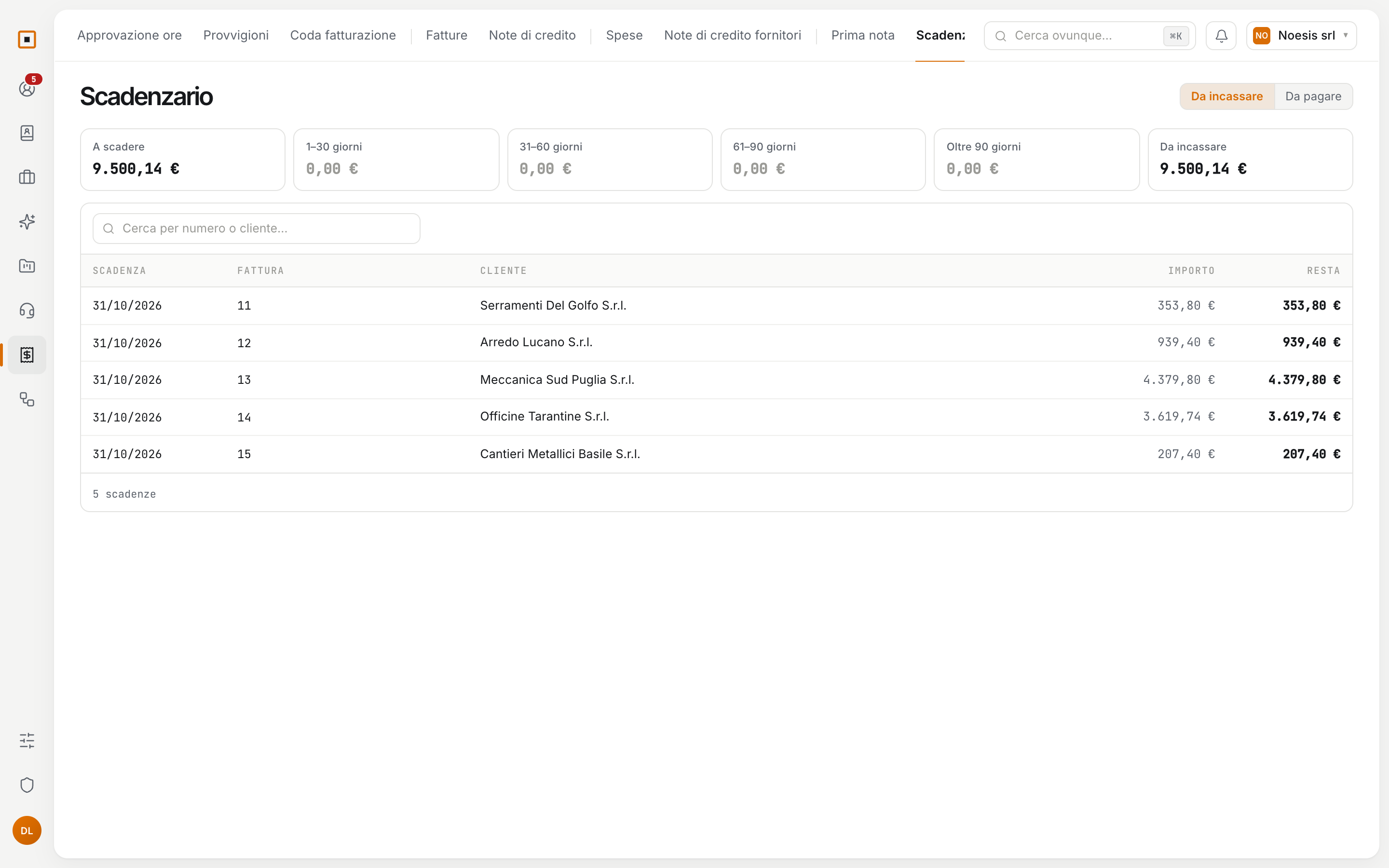
Task: Open Note di credito fornitori tab
Action: (733, 36)
